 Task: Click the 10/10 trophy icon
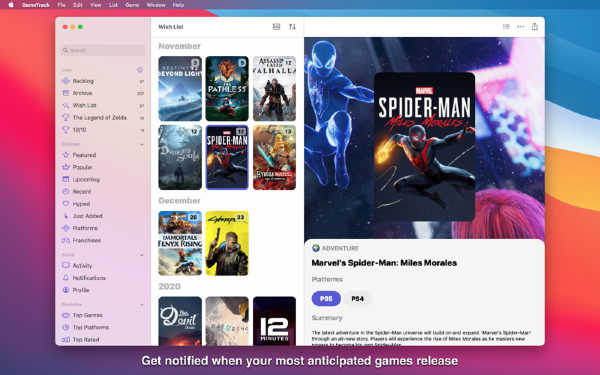coord(66,130)
